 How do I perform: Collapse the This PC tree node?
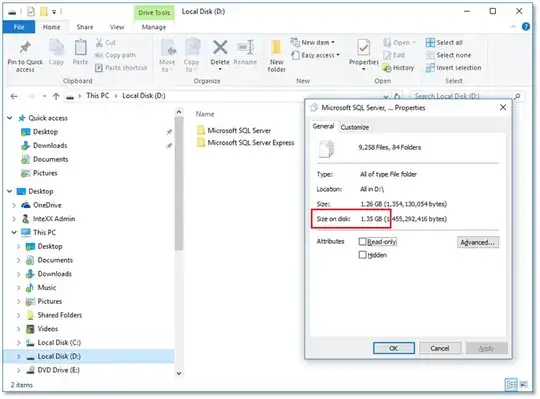point(14,232)
